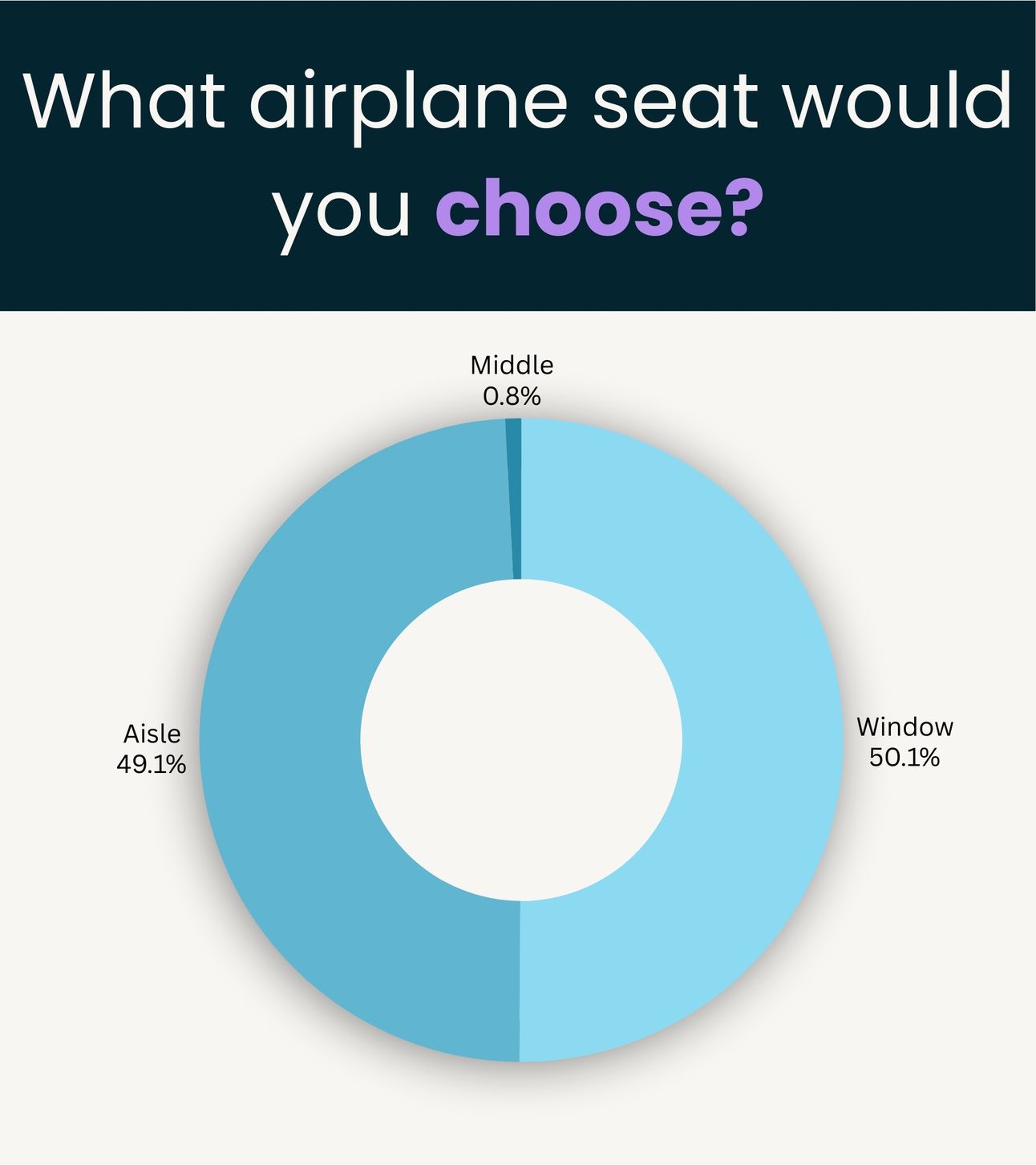The height and width of the screenshot is (1165, 1036).
Task: Select the "Aisle" category label
Action: pyautogui.click(x=152, y=734)
